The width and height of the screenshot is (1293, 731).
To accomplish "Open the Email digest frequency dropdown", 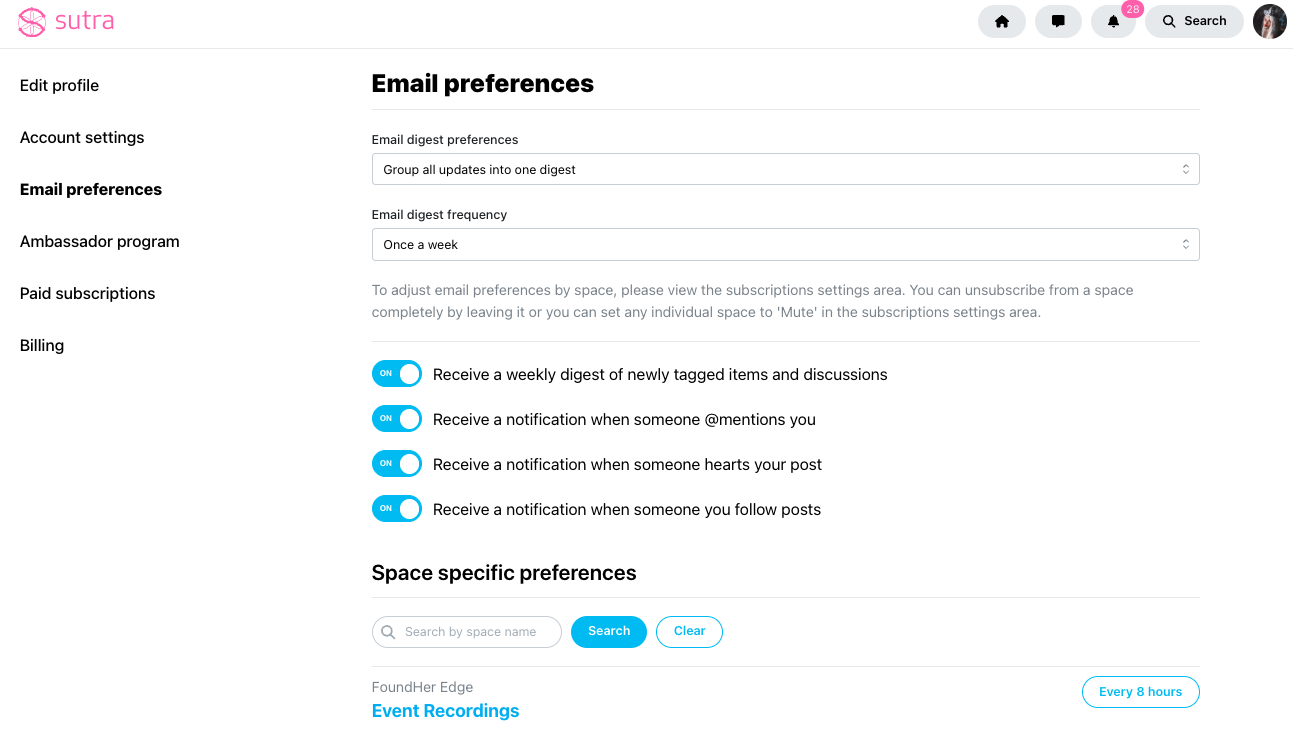I will tap(785, 244).
